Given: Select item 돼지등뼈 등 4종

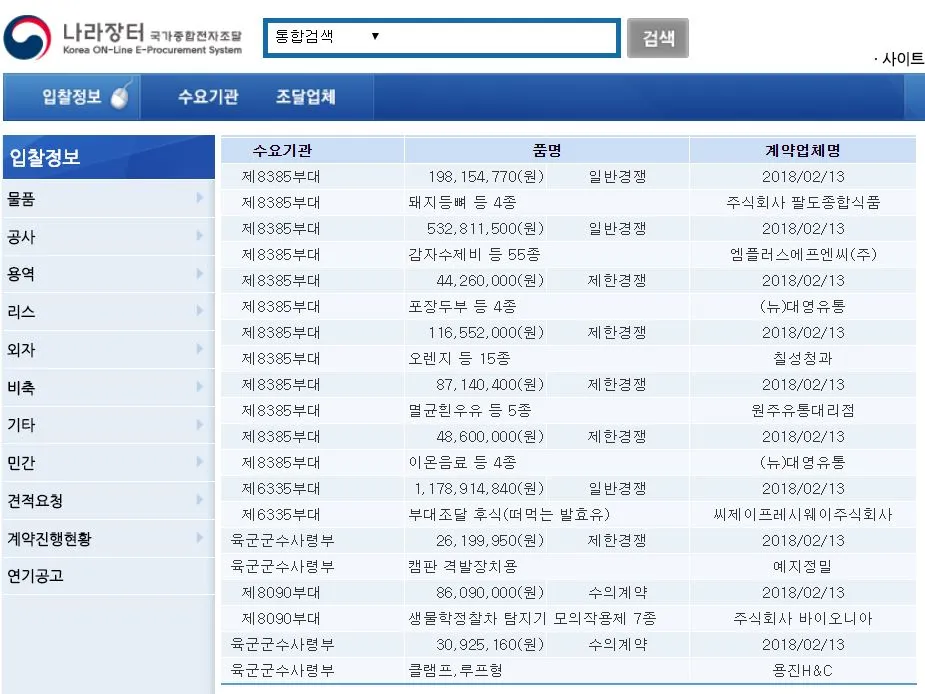Looking at the screenshot, I should (462, 202).
